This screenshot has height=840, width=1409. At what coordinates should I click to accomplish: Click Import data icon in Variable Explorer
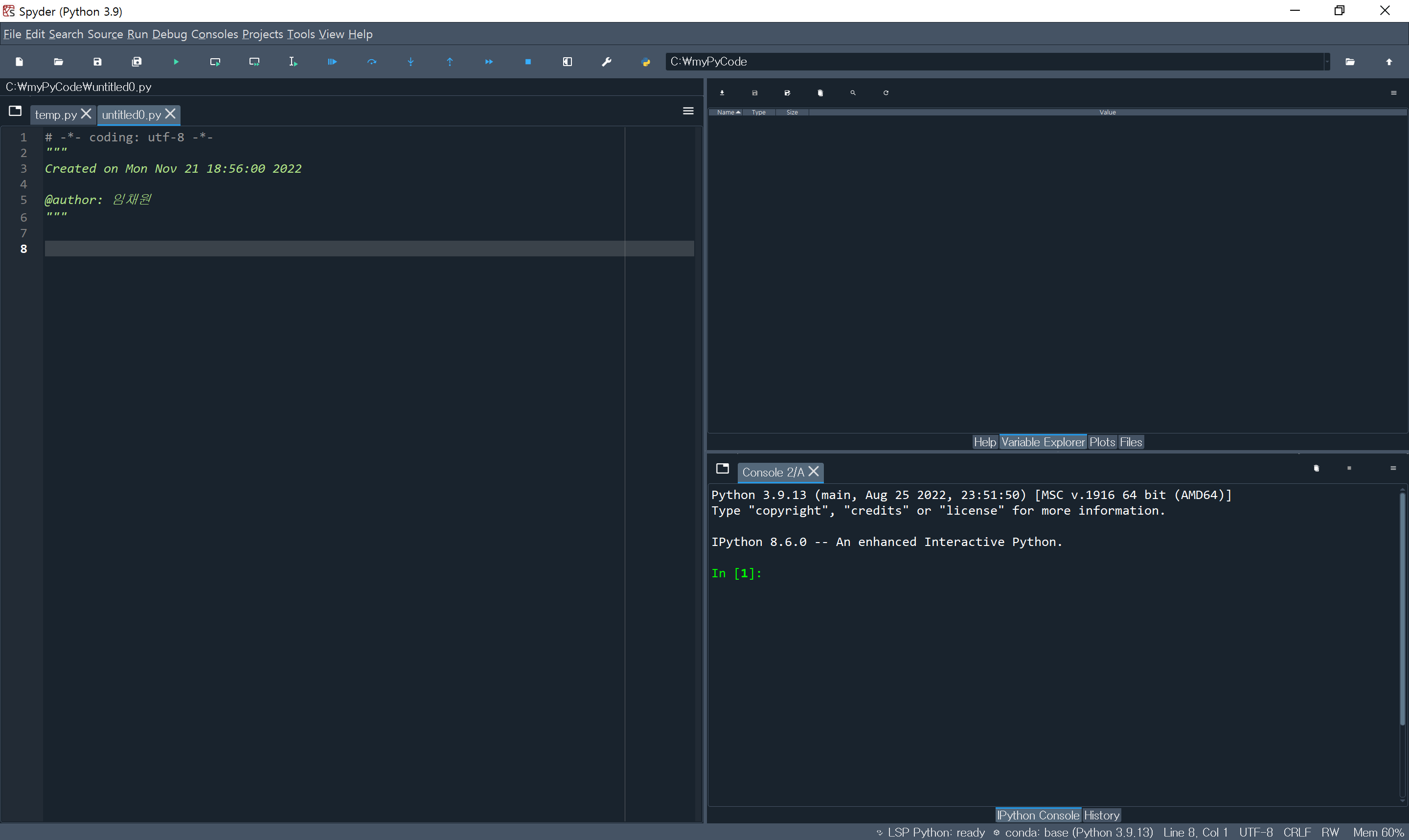click(722, 93)
